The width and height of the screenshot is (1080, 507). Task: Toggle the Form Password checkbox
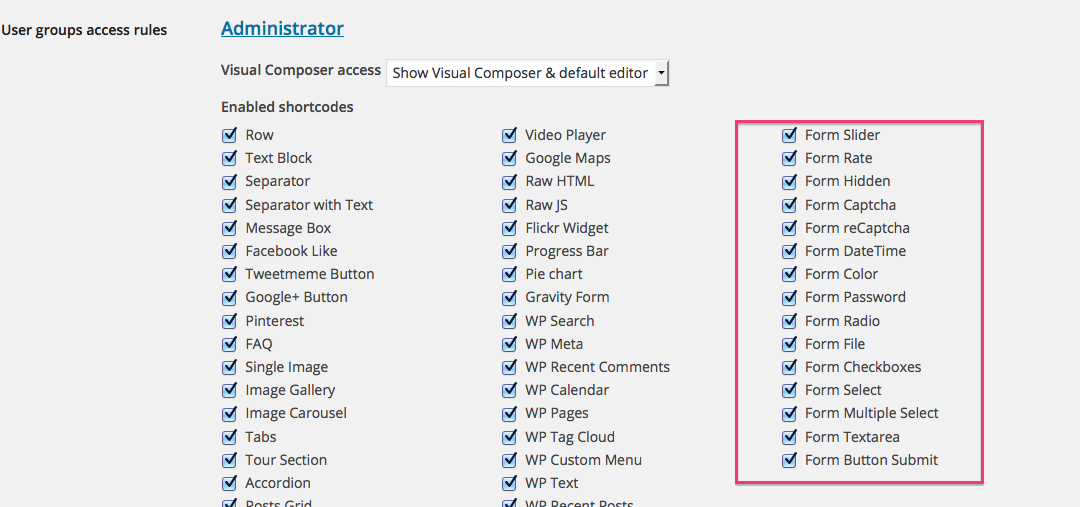[789, 297]
